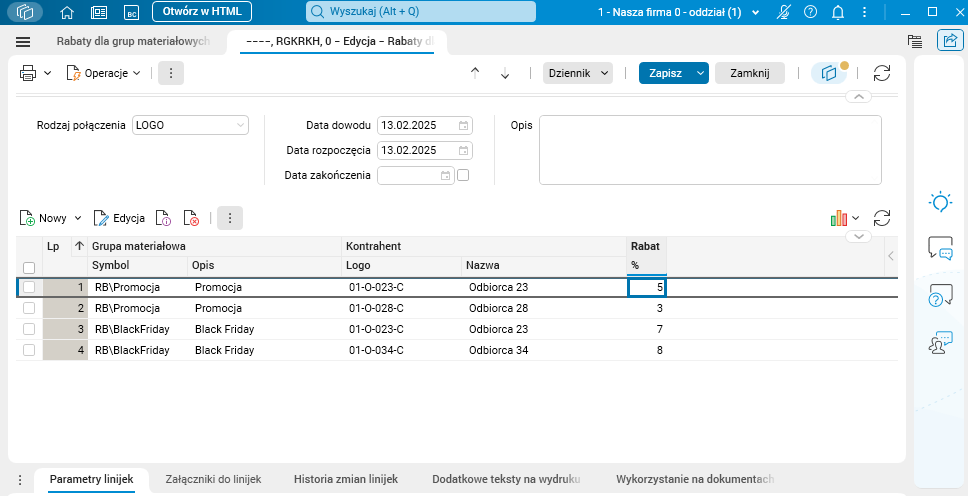Open Dodatkowe teksty na wydruku tab
This screenshot has width=968, height=496.
pos(506,479)
